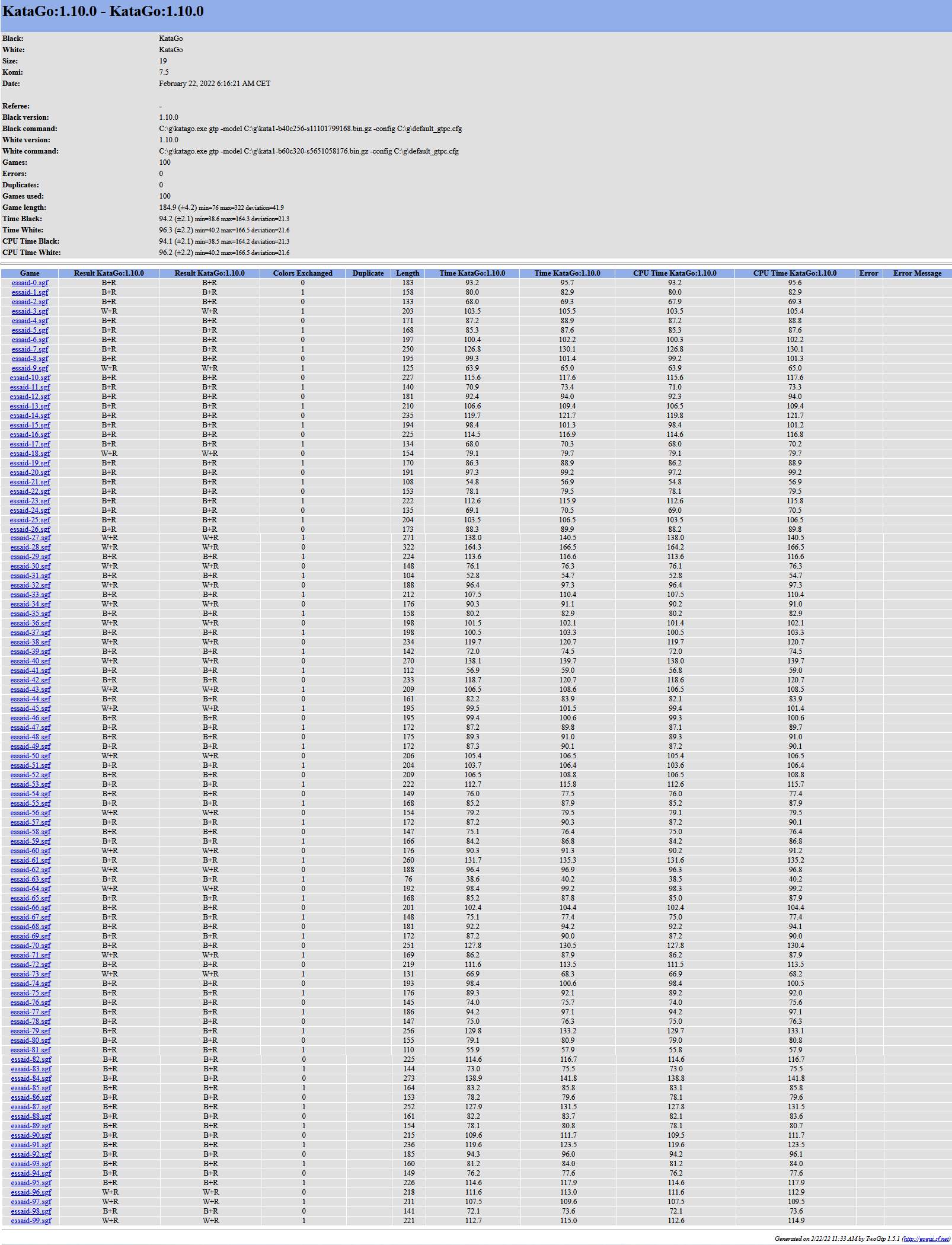Open the essaid-63.sgf game link
This screenshot has height=1245, width=952.
point(30,879)
